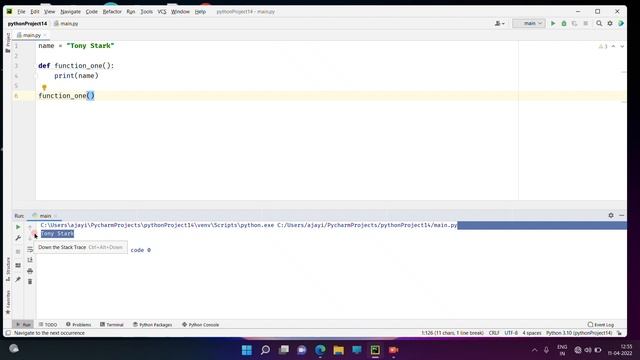Hide the Run tool window

point(622,215)
